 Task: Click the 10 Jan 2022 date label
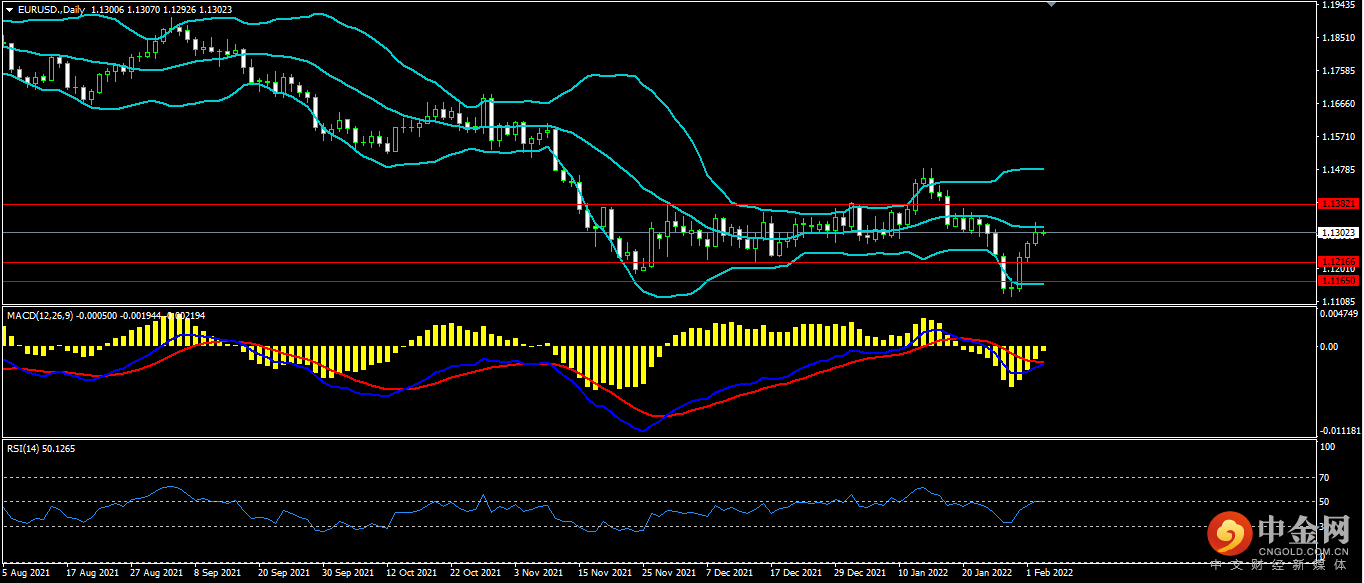pos(923,574)
